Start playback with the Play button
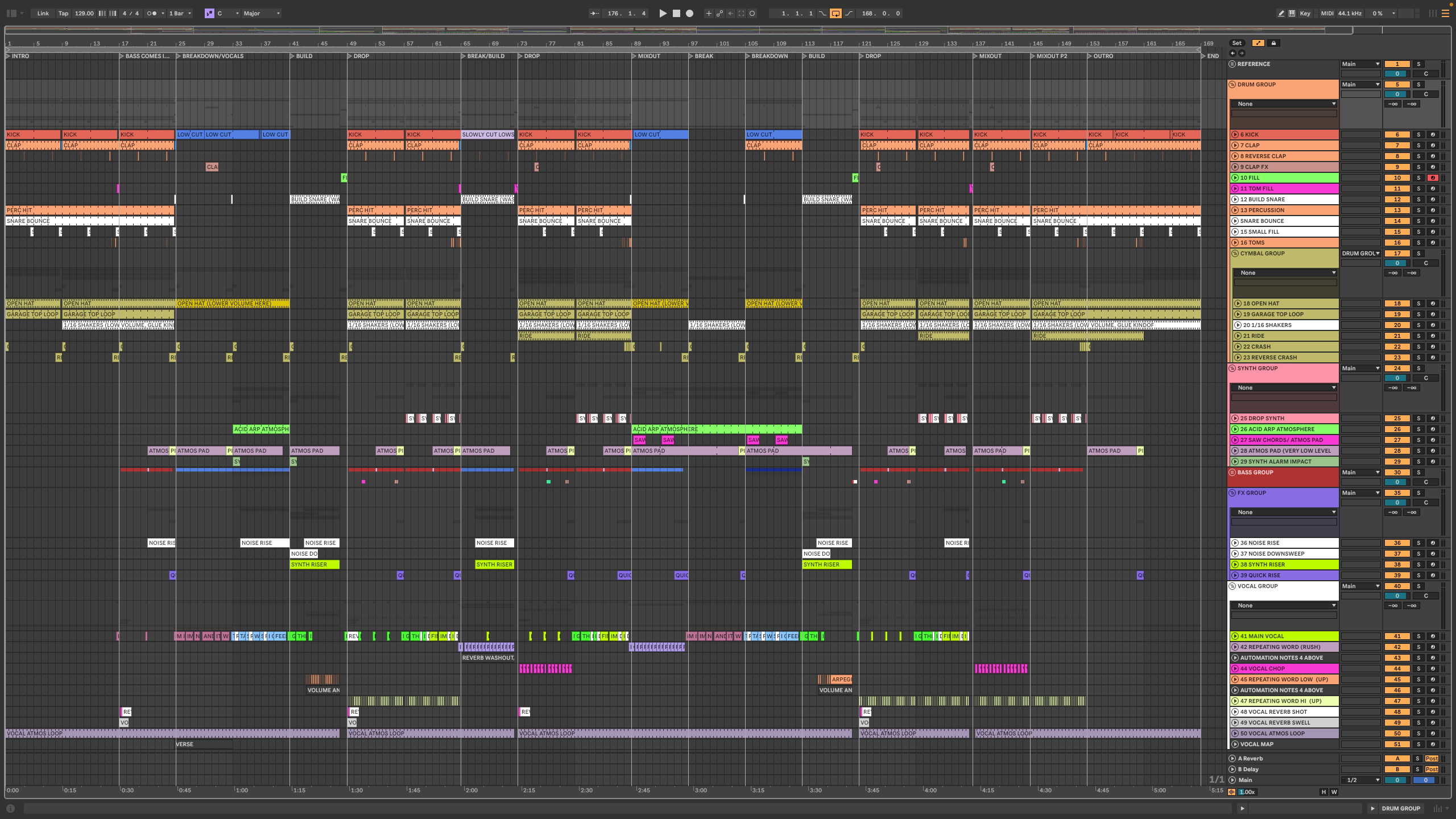1456x819 pixels. (663, 13)
